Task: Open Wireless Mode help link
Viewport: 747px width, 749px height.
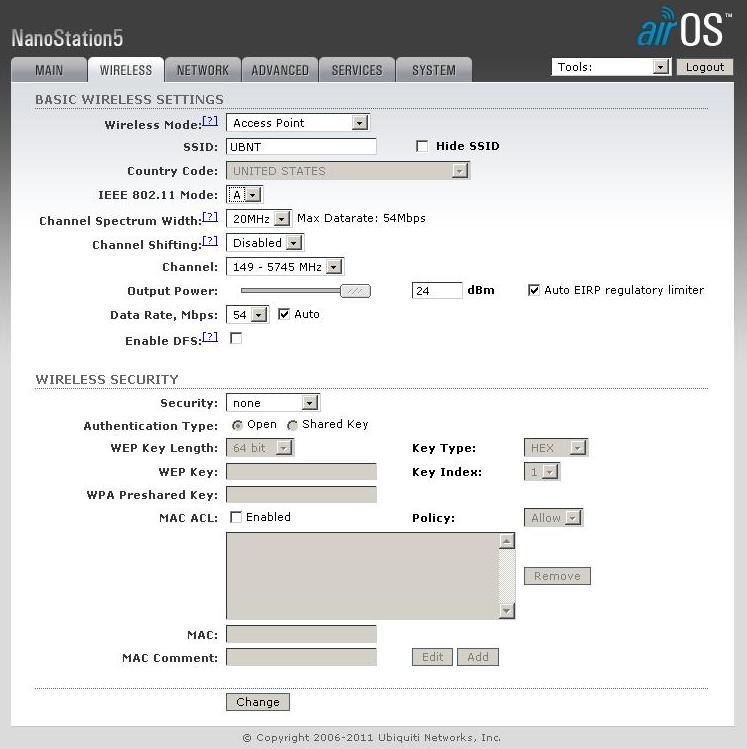Action: [x=210, y=121]
